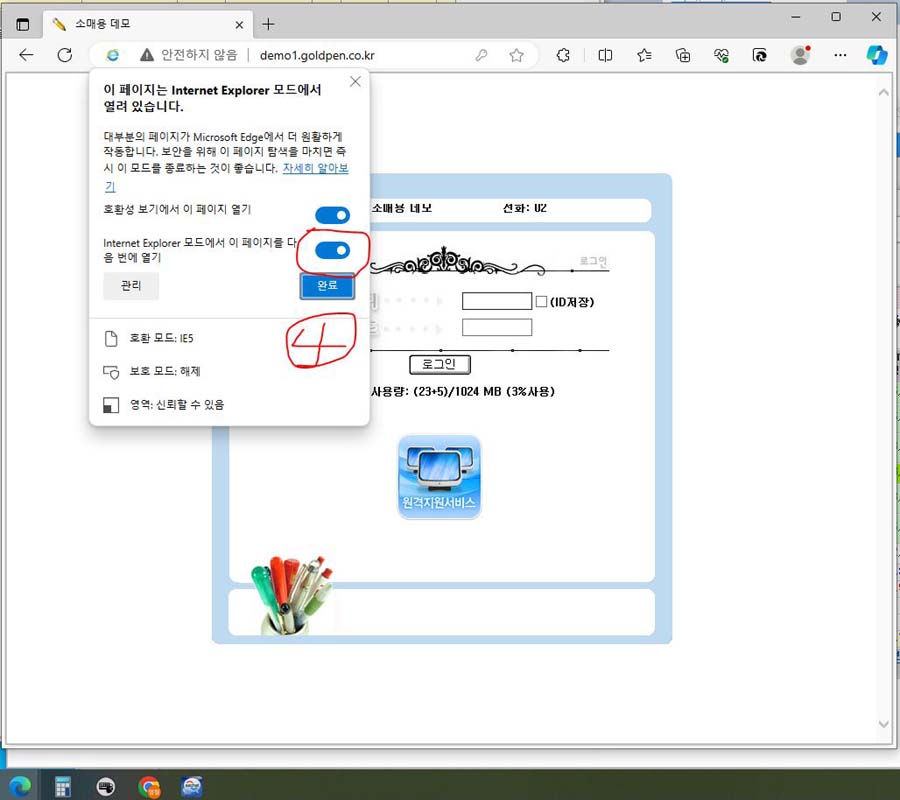Open saved passwords key icon
The image size is (900, 800).
click(481, 55)
